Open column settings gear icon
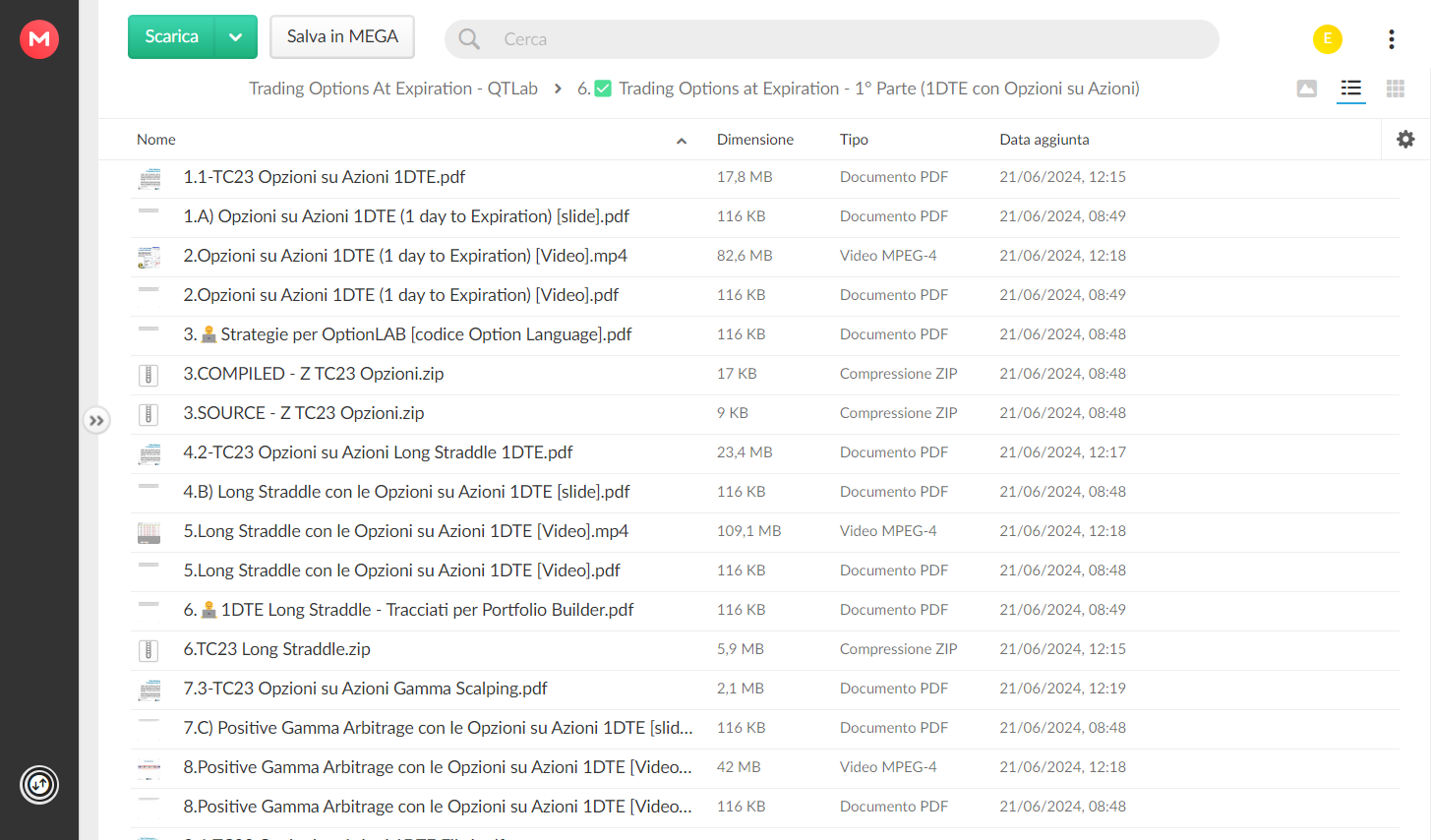The height and width of the screenshot is (840, 1431). click(1405, 140)
